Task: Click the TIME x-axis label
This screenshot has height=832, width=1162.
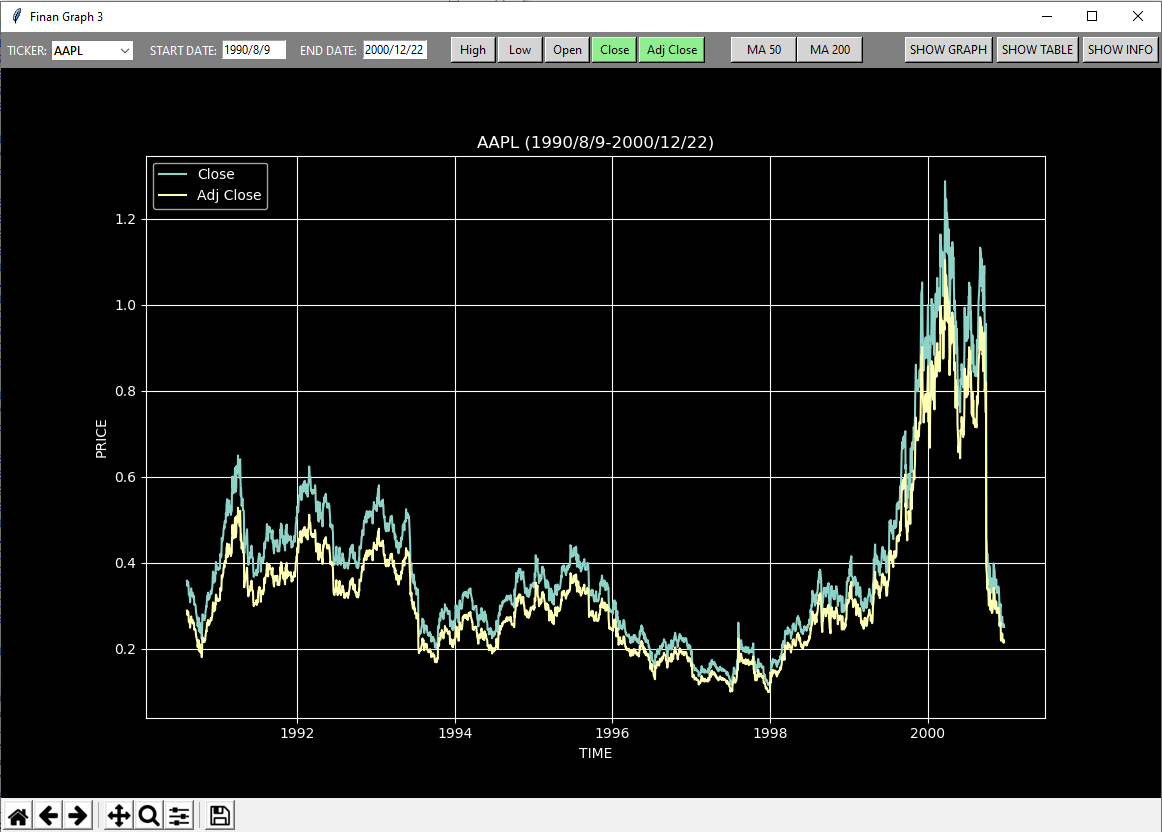Action: point(595,753)
